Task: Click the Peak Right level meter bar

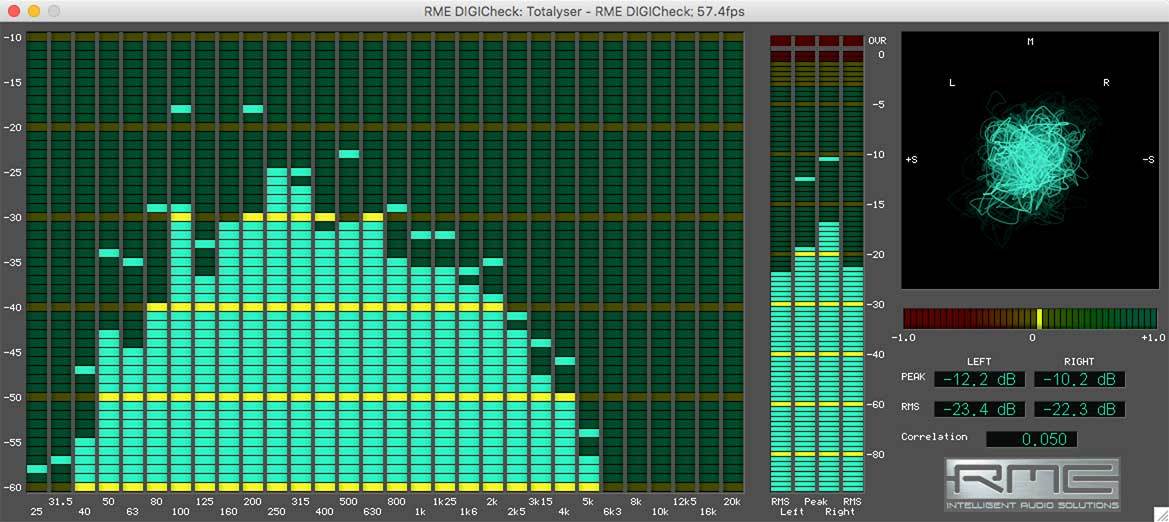Action: click(x=828, y=262)
